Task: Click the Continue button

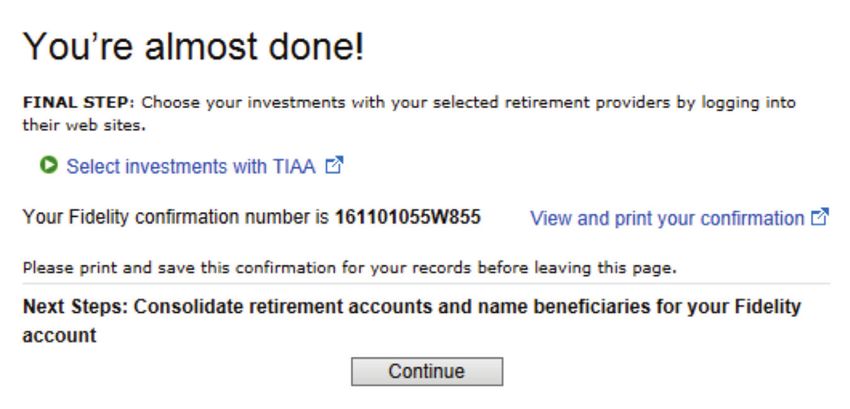Action: pyautogui.click(x=427, y=372)
